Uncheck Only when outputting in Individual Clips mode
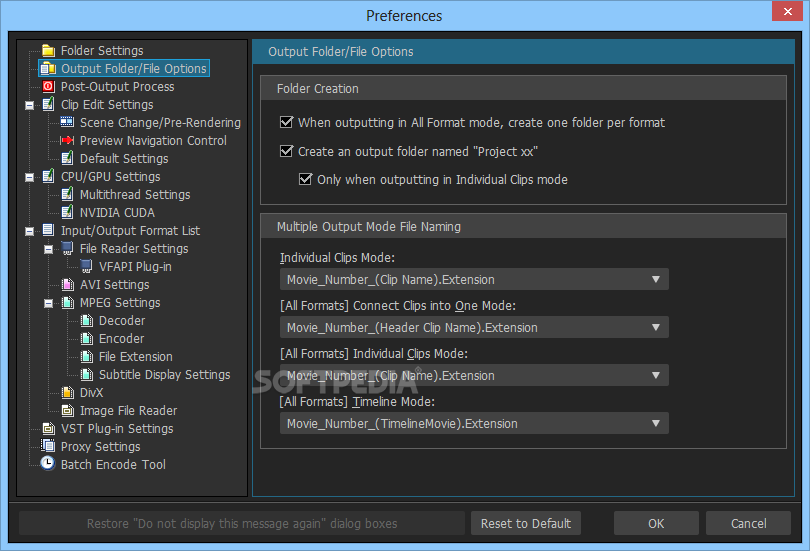 click(305, 179)
